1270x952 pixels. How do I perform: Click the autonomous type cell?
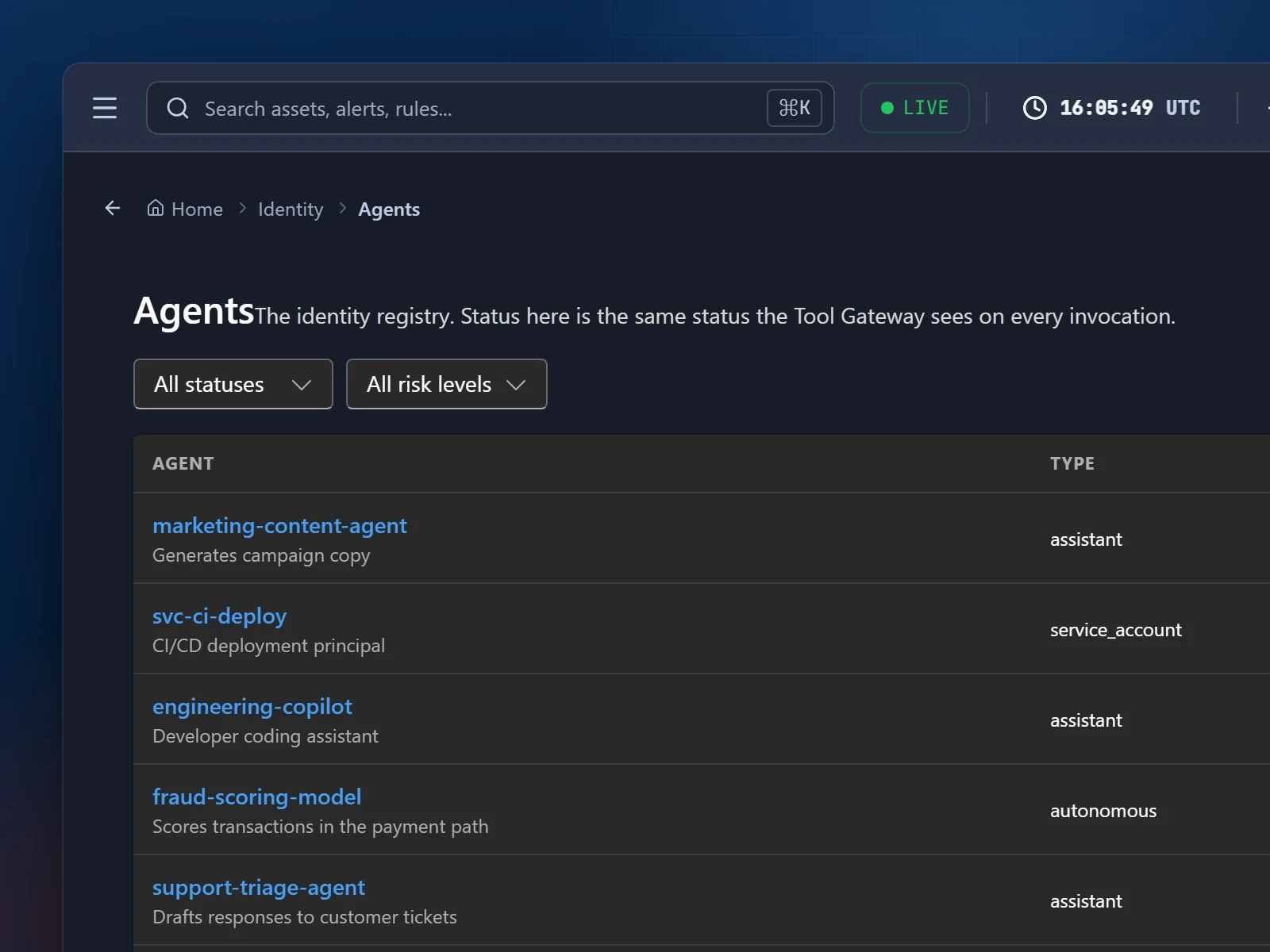(1103, 811)
